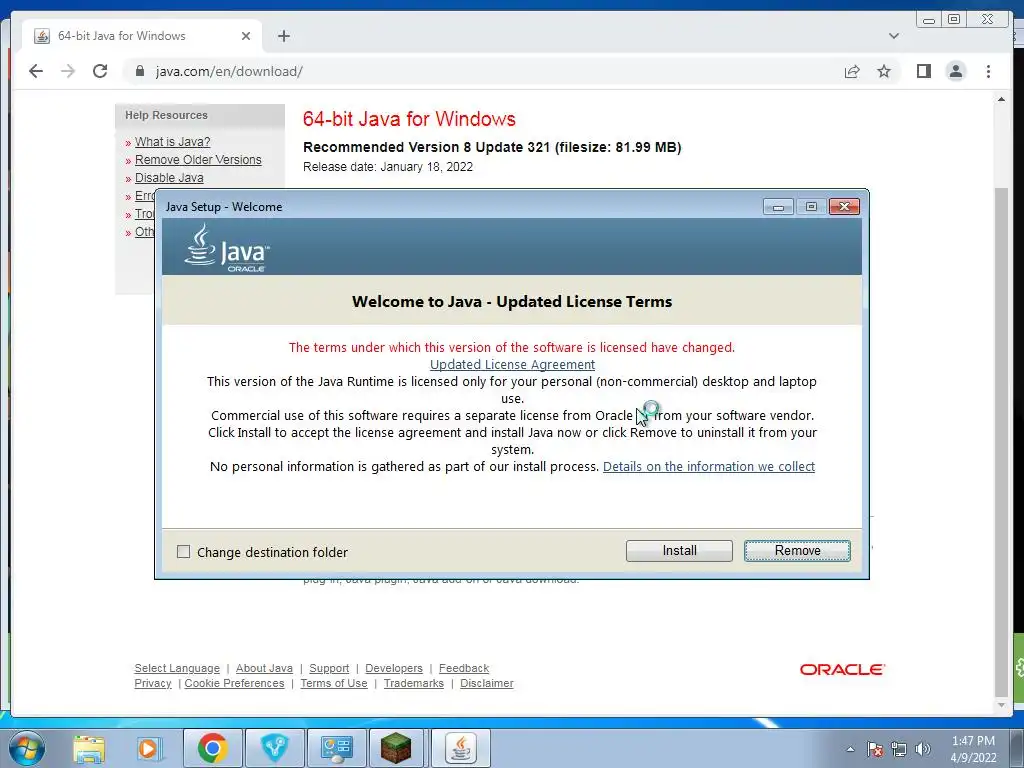Open the What is Java? link
This screenshot has width=1024, height=768.
(172, 142)
